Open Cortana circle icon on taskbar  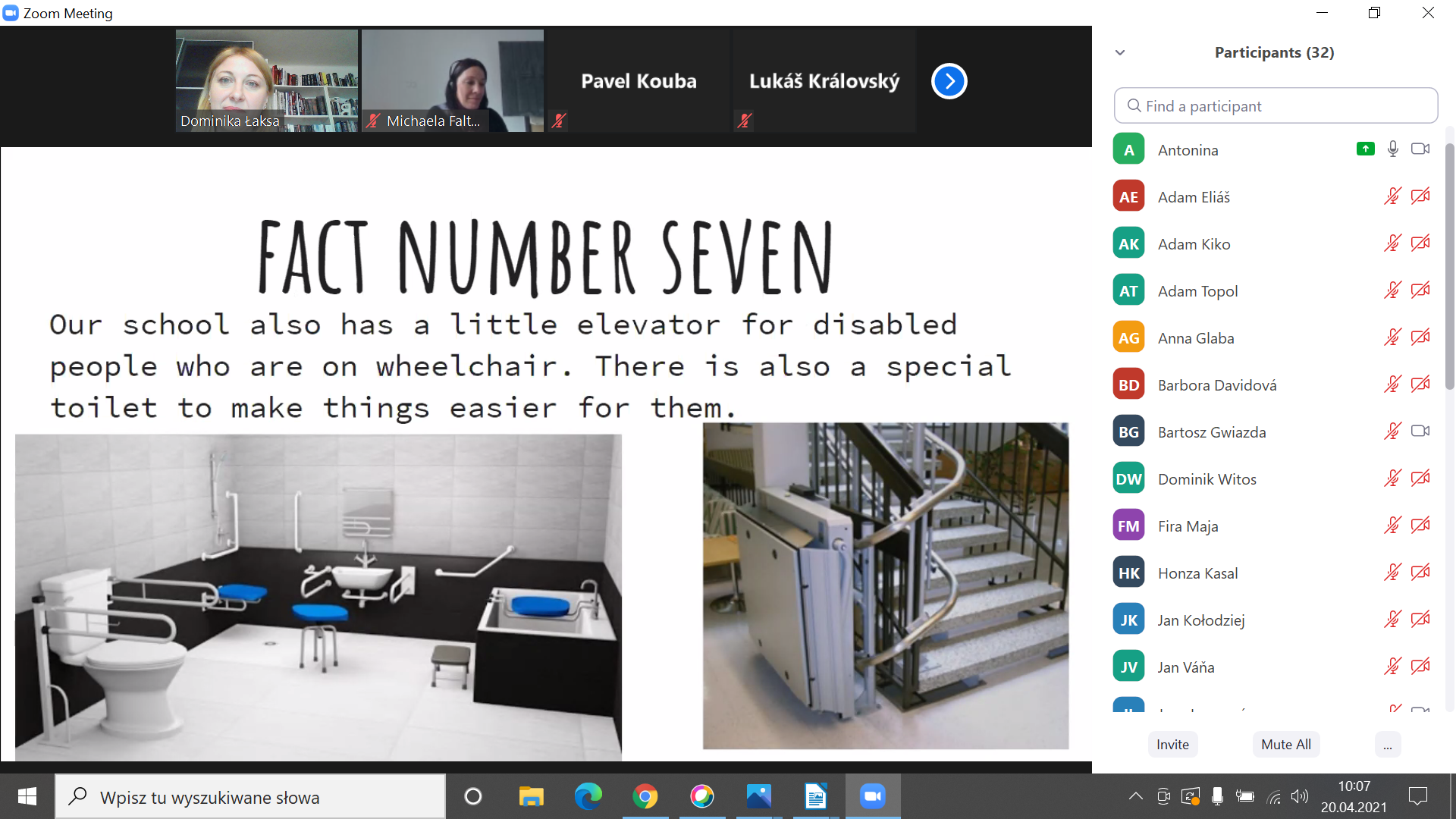click(473, 796)
